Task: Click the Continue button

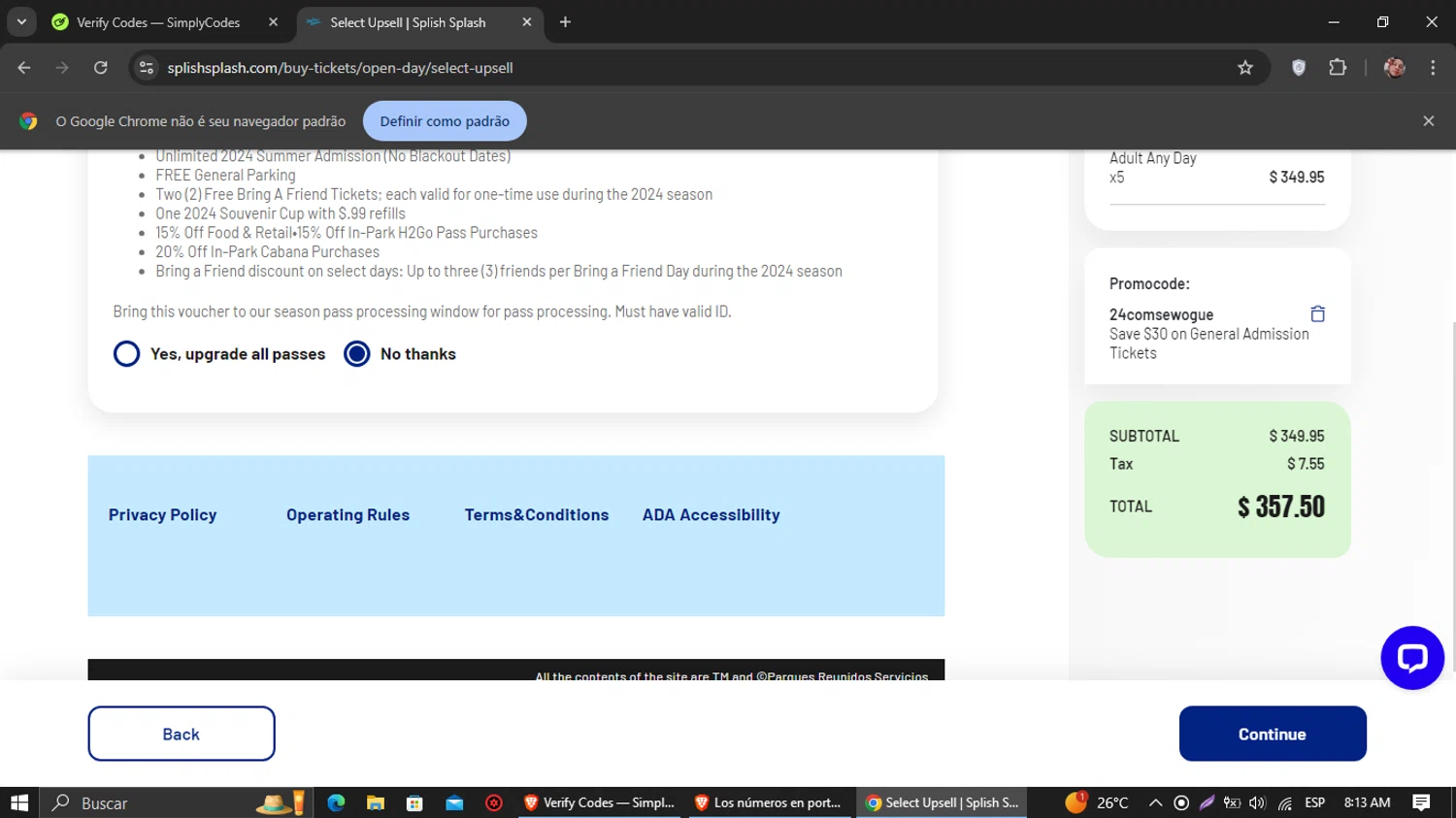Action: click(1273, 734)
